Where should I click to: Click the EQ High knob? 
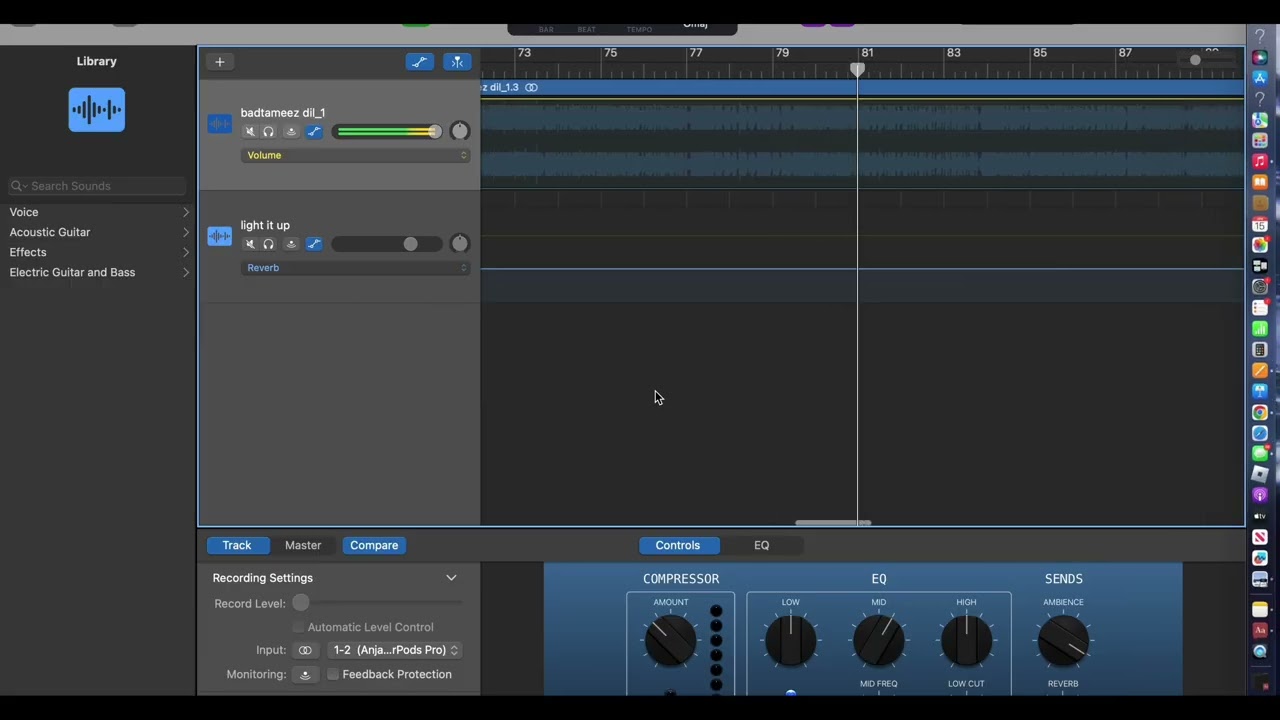(x=966, y=640)
